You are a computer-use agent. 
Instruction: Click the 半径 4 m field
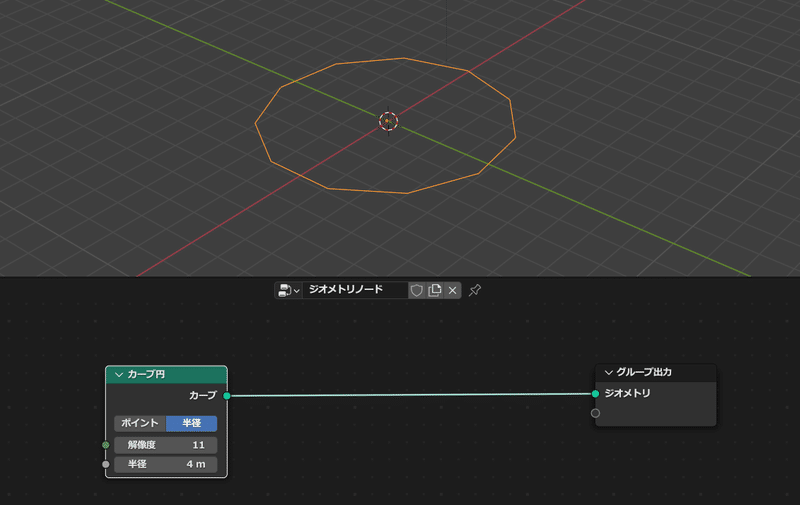click(x=166, y=464)
